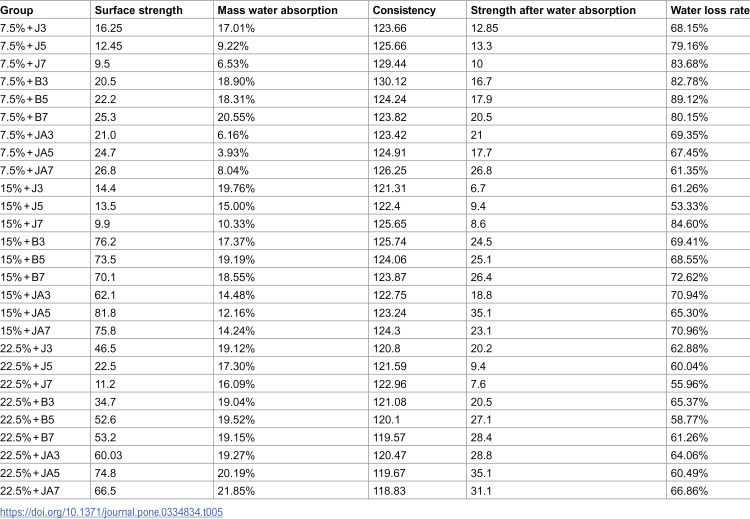Open the doi.org journal.pone.0334834.t005 link
Screen dimensions: 750x519
[111, 512]
